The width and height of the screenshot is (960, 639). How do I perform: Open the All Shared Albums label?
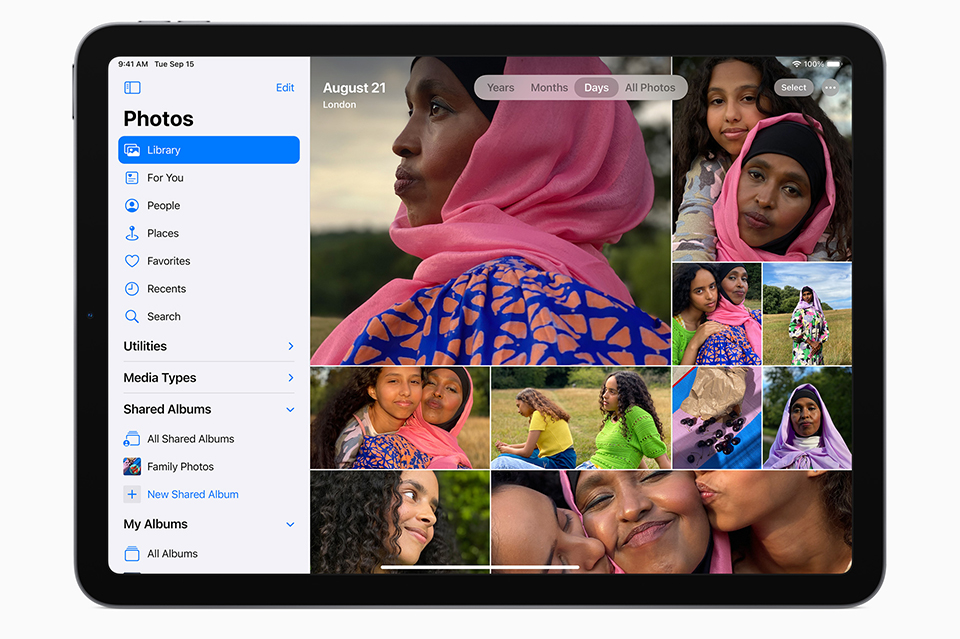coord(190,438)
